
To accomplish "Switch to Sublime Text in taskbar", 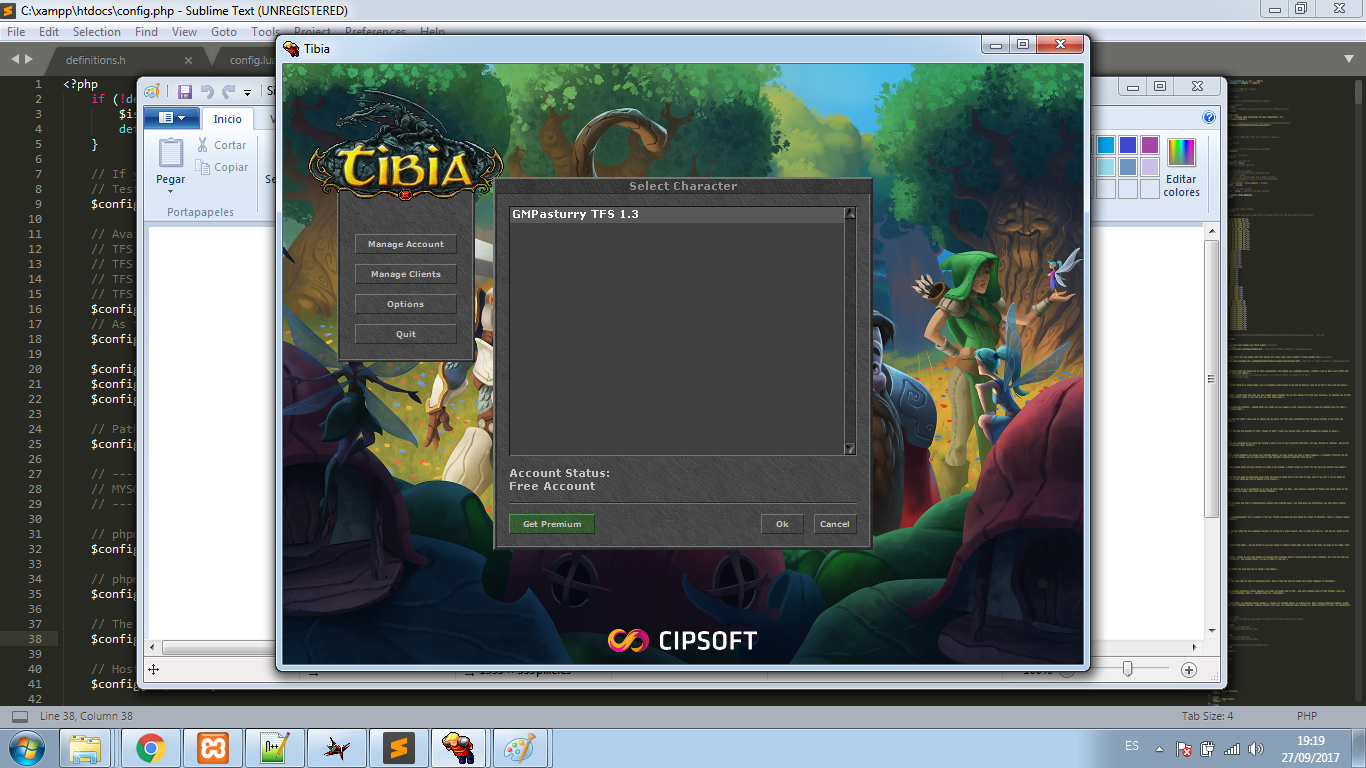I will coord(399,748).
